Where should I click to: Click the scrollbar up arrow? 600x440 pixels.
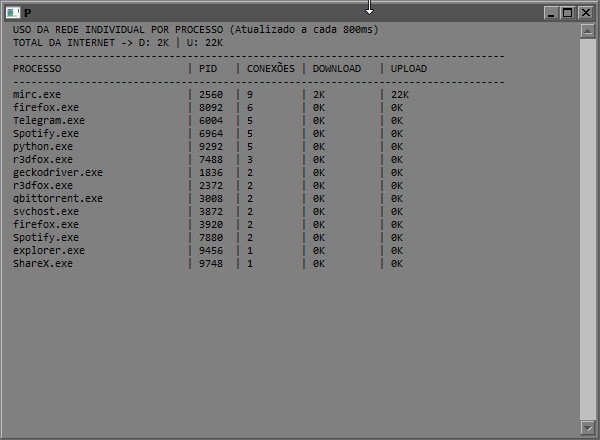point(587,31)
